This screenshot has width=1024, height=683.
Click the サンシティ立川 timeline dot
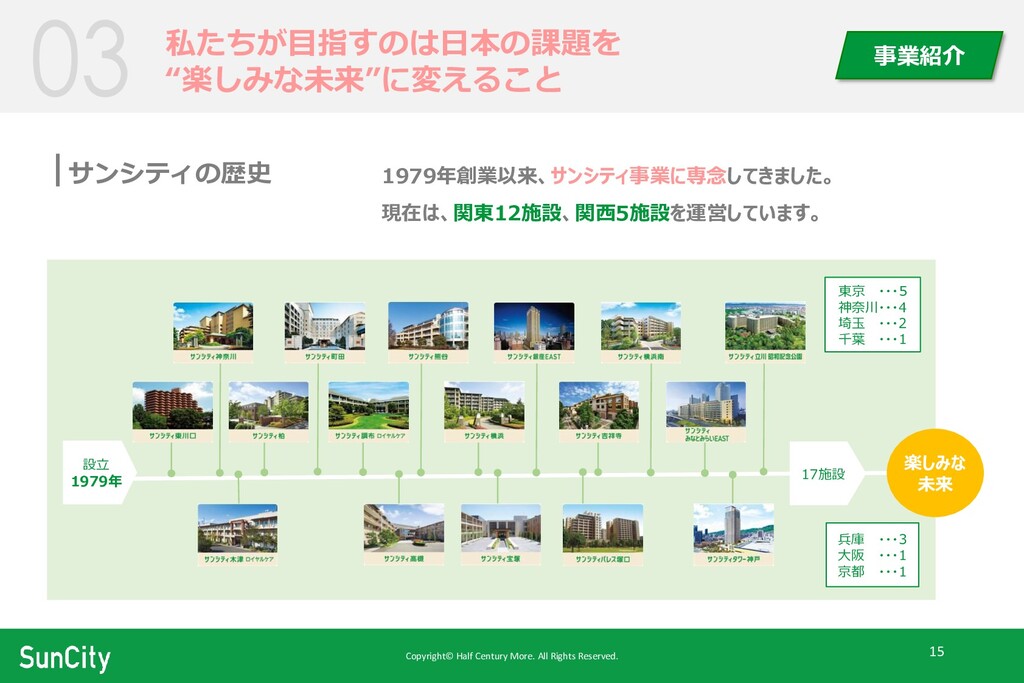(763, 471)
